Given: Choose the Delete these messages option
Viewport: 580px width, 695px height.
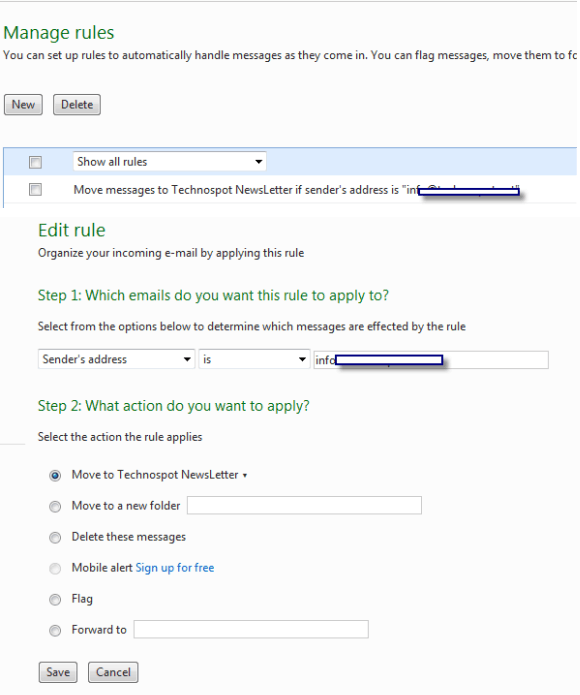Looking at the screenshot, I should (x=55, y=538).
